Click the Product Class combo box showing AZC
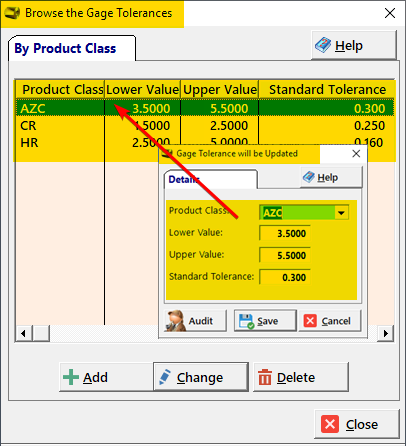Viewport: 406px width, 446px height. (x=304, y=213)
